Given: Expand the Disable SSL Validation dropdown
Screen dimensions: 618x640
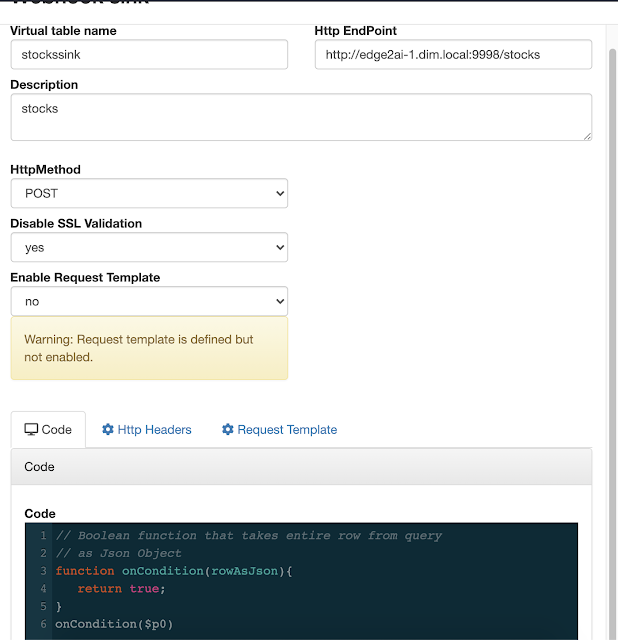Looking at the screenshot, I should (149, 247).
